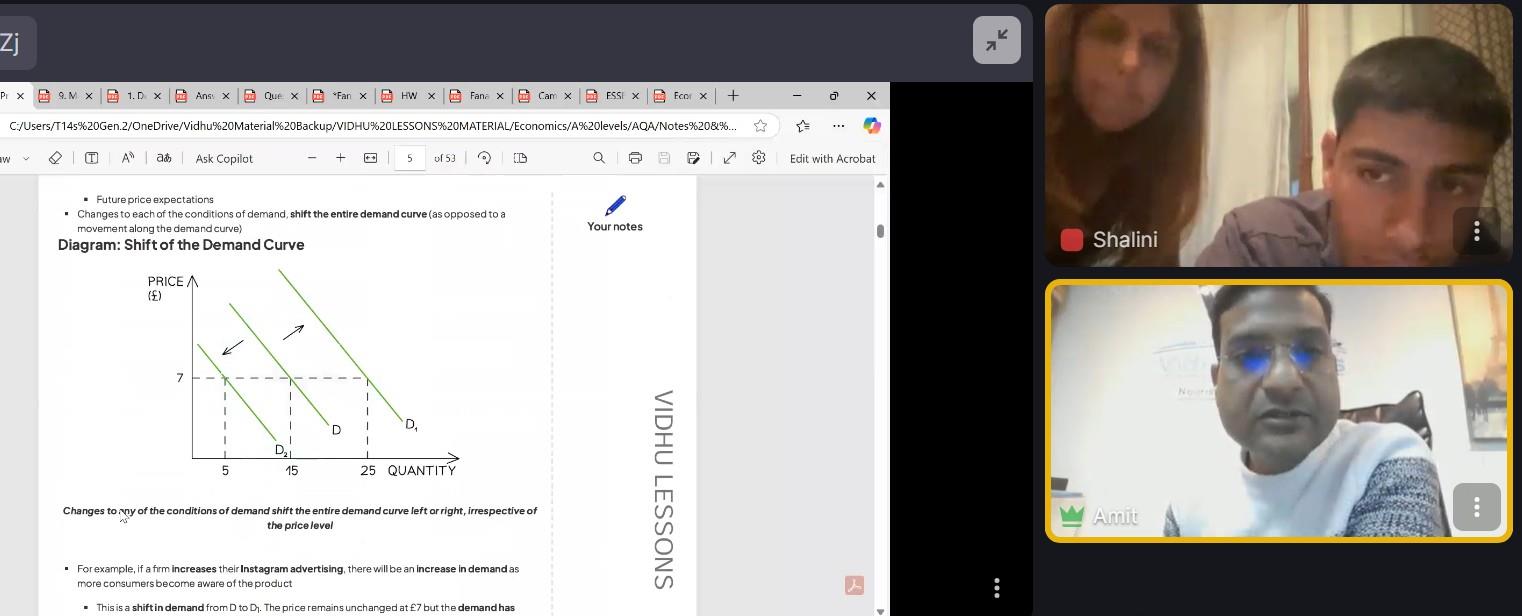
Task: Open options menu on Shalini's video tile
Action: pos(1476,232)
